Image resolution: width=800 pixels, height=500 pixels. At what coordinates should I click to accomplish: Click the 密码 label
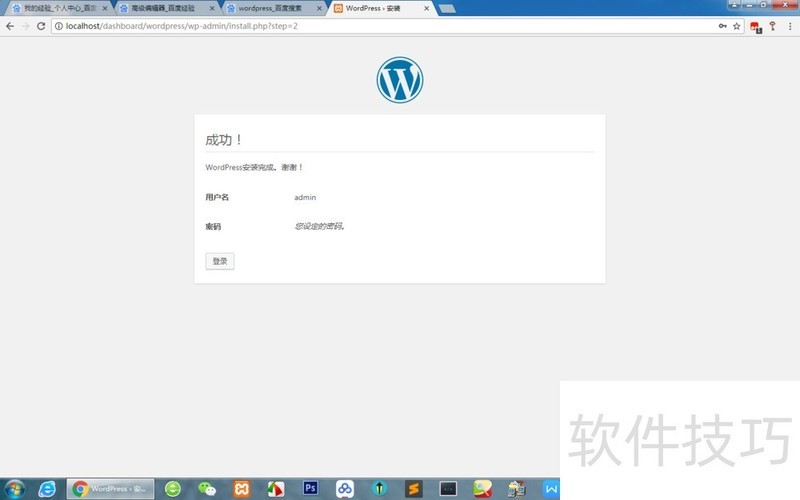coord(213,227)
